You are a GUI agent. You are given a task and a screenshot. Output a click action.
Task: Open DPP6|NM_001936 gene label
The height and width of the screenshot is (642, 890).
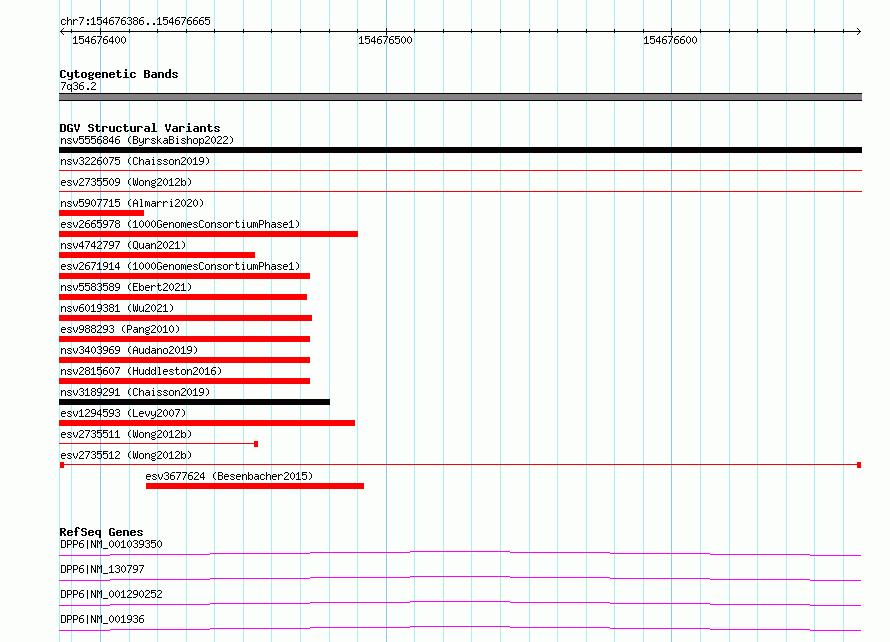tap(102, 619)
